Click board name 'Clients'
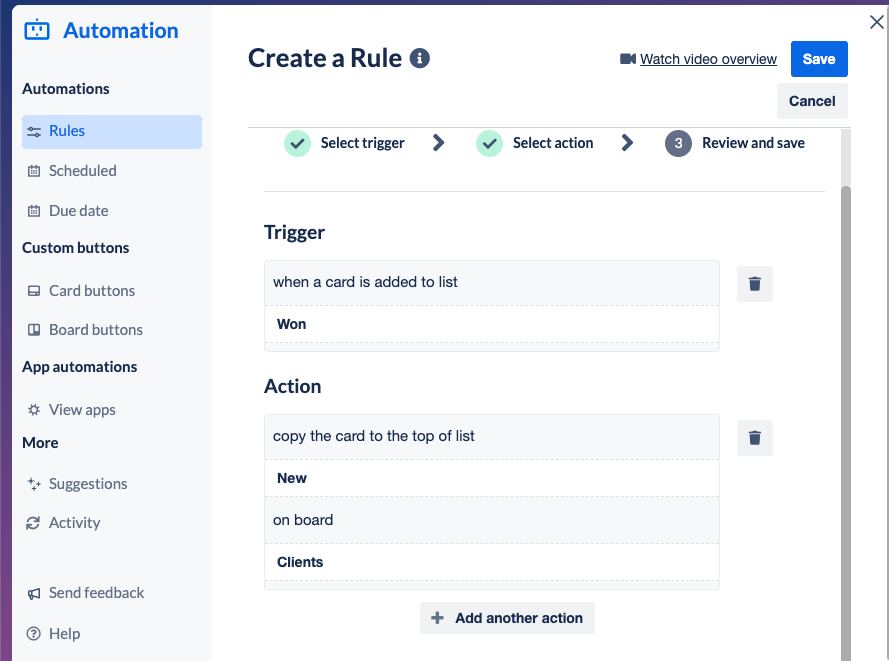 coord(300,562)
